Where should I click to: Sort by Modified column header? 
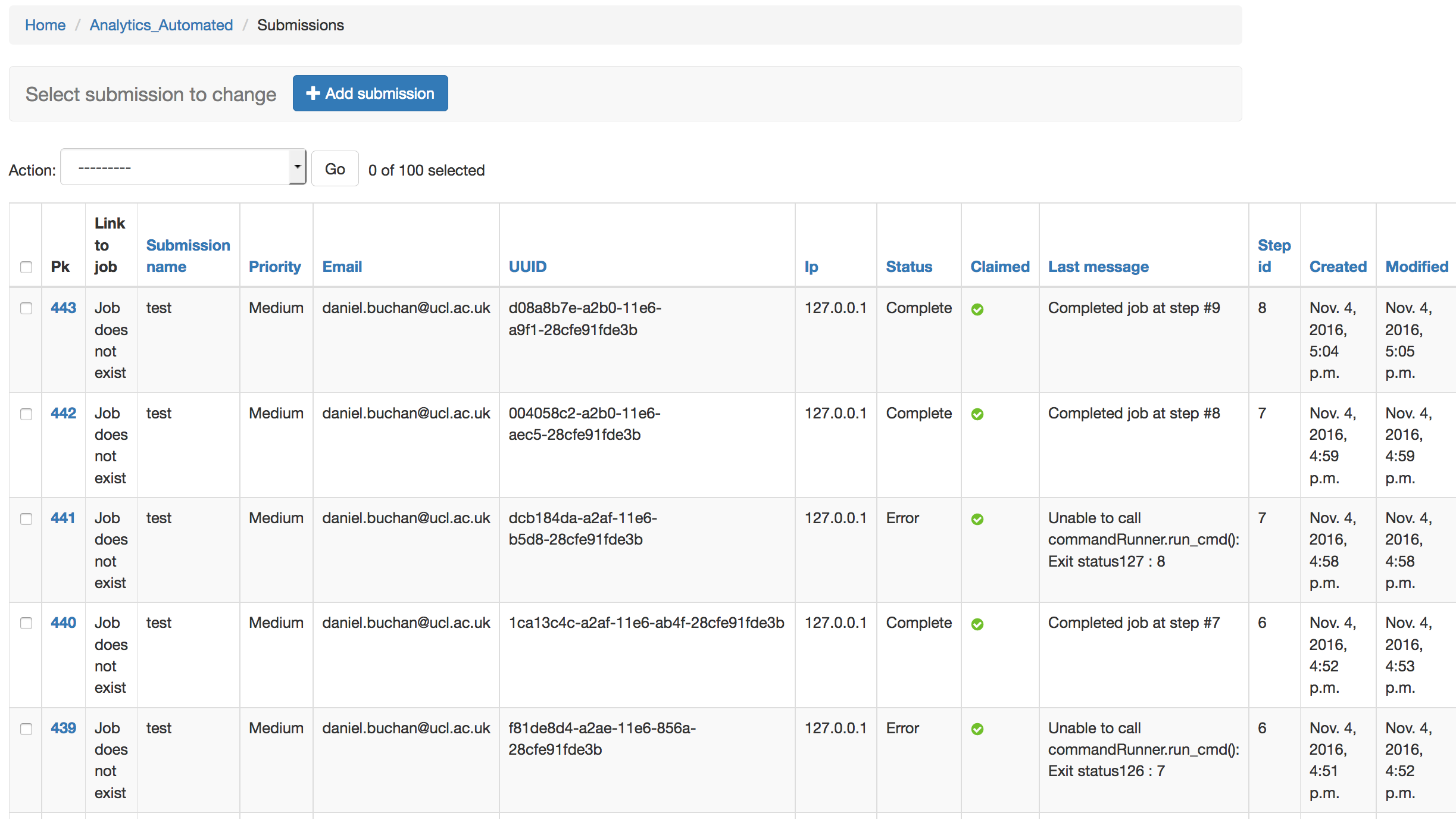click(x=1417, y=267)
